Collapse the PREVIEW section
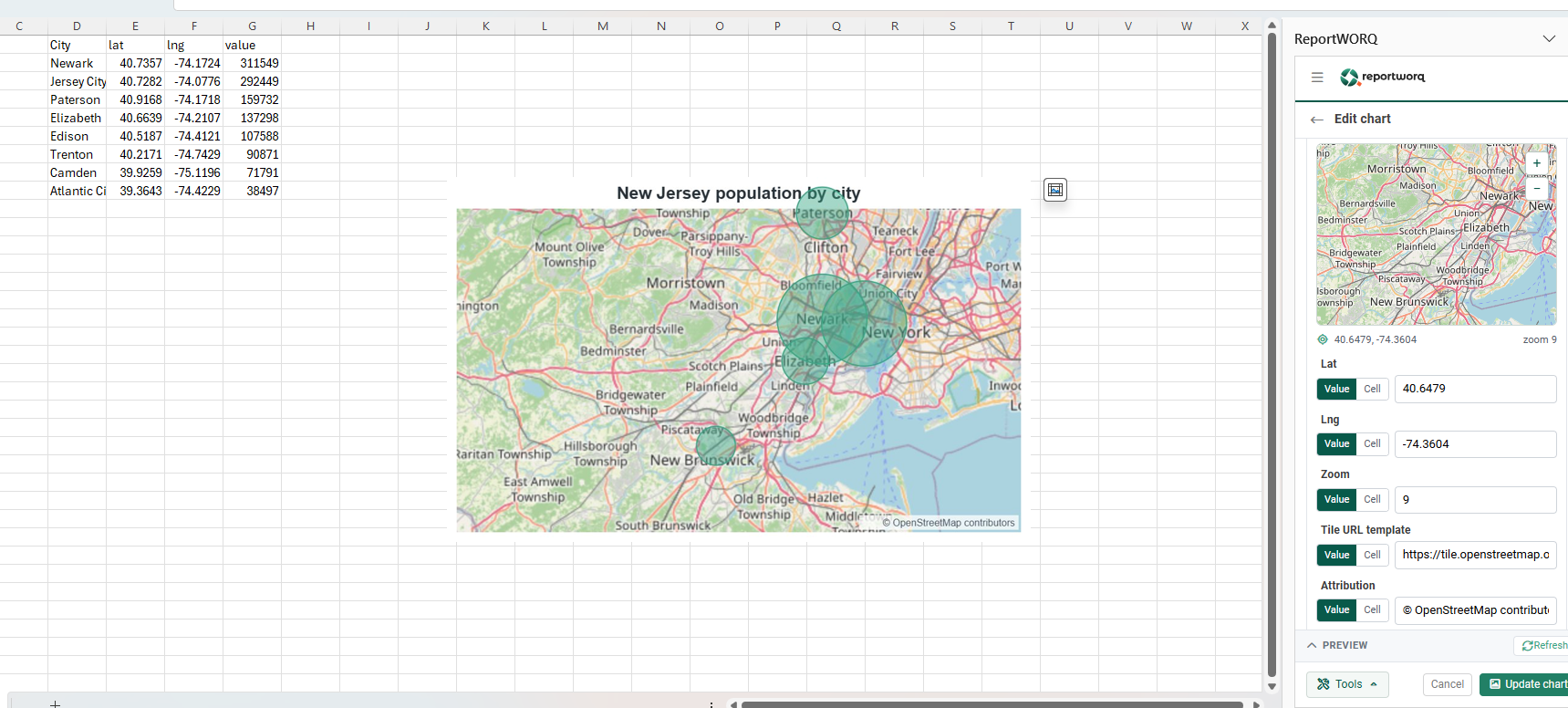 click(x=1312, y=645)
